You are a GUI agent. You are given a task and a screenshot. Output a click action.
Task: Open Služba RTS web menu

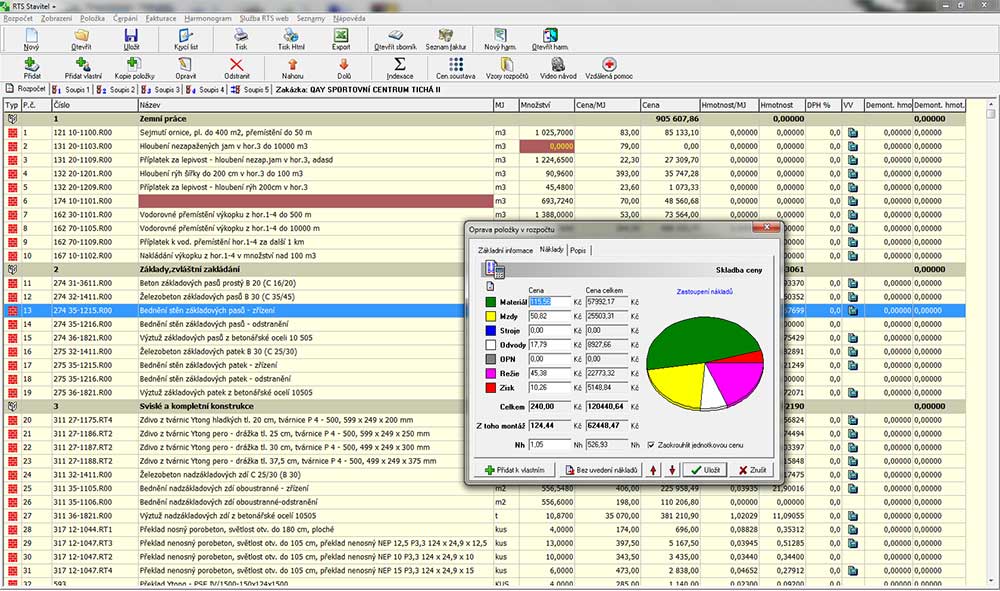pos(264,18)
